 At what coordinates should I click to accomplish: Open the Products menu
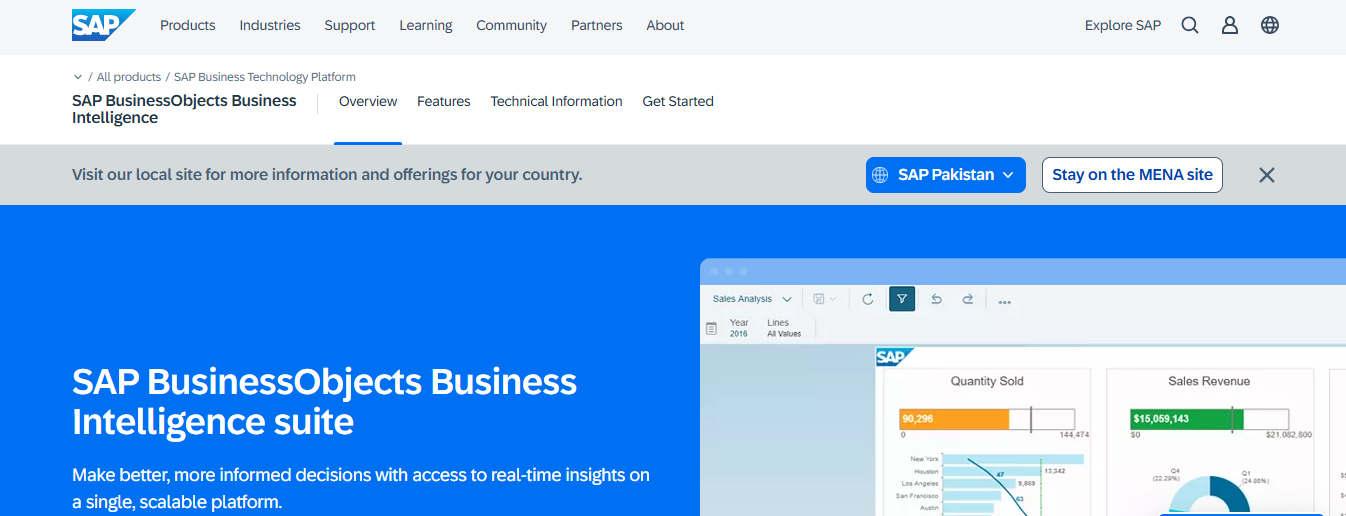[x=188, y=25]
